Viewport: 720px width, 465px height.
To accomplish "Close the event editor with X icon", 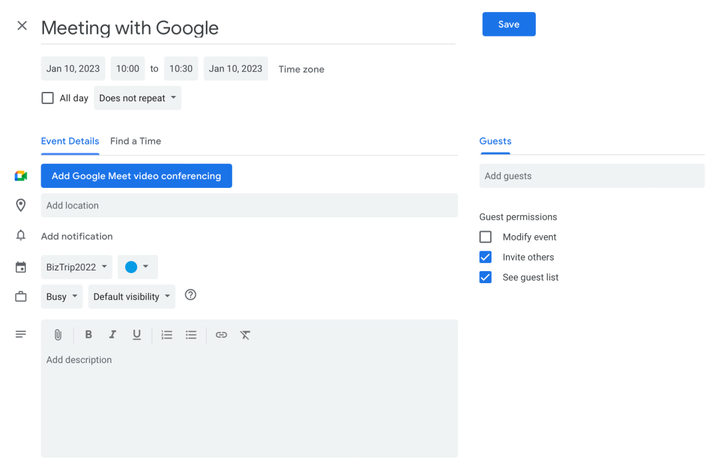I will tap(22, 26).
